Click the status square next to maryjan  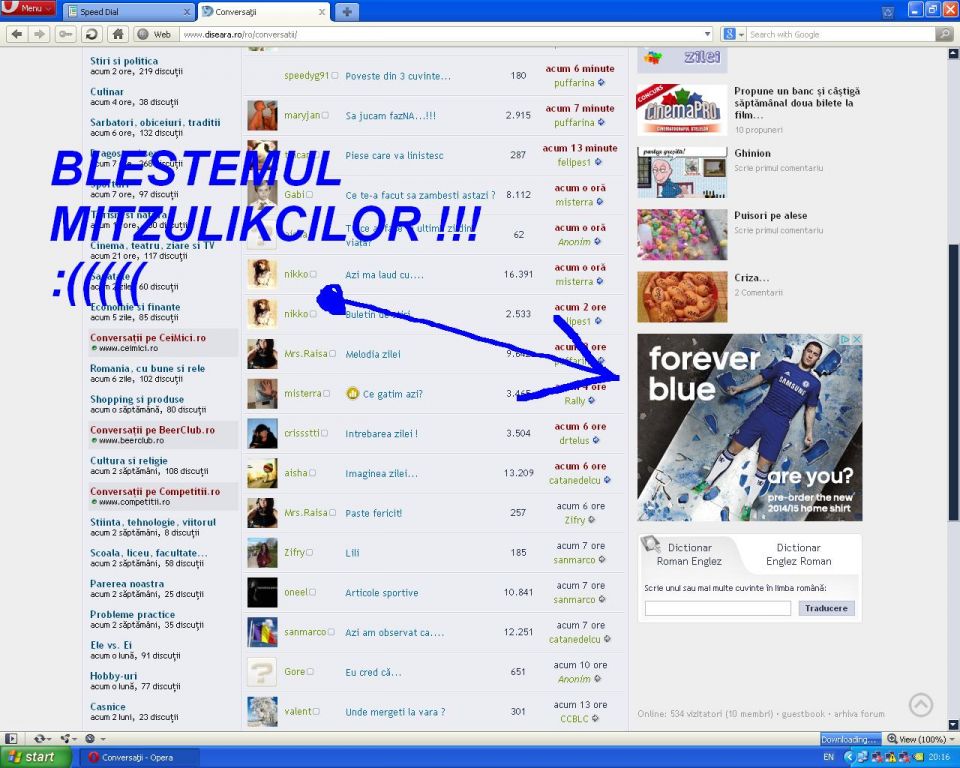pyautogui.click(x=325, y=115)
